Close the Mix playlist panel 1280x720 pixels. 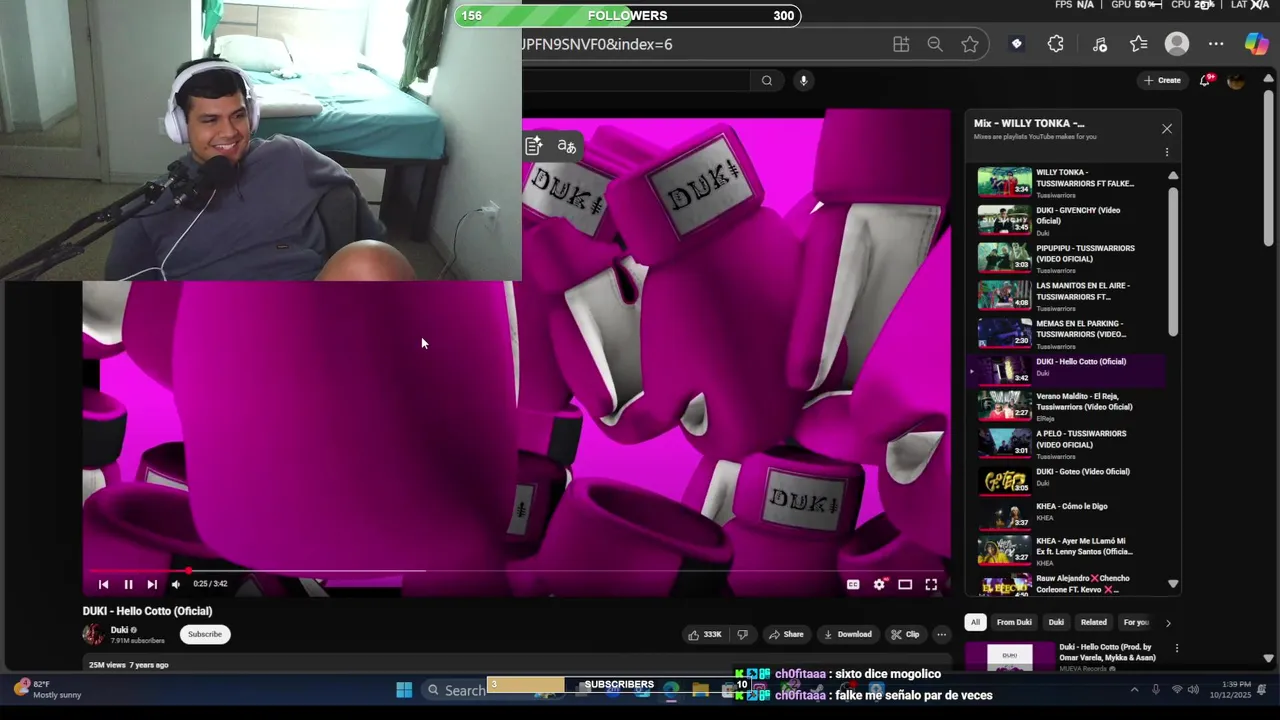1166,129
